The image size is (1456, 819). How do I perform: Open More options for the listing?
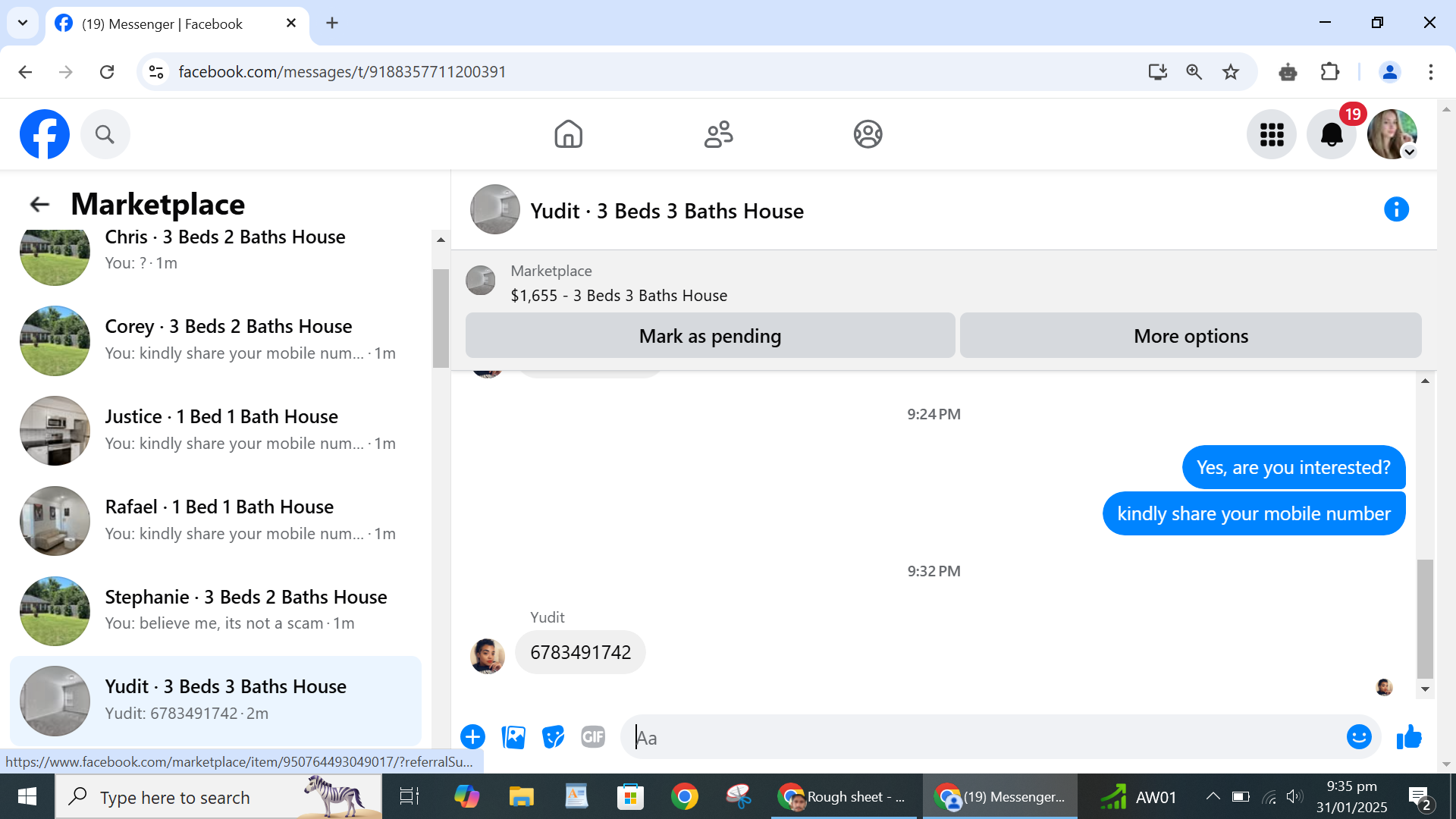point(1191,335)
